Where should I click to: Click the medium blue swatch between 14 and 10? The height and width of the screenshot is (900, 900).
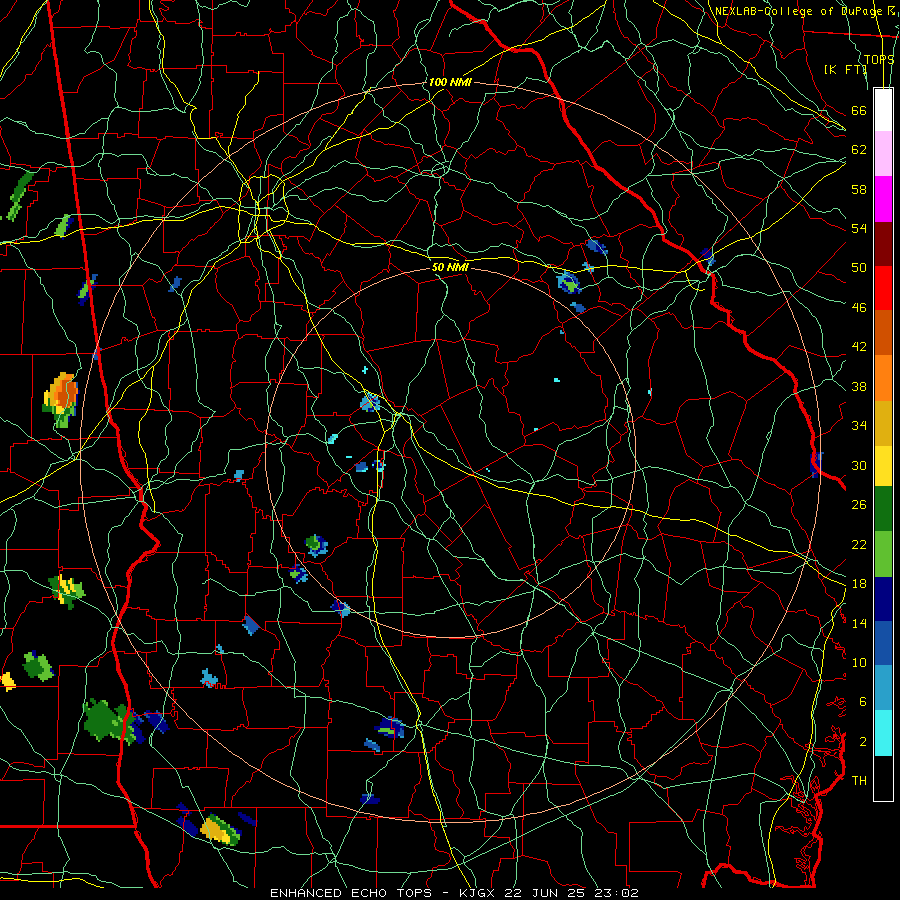click(x=883, y=643)
